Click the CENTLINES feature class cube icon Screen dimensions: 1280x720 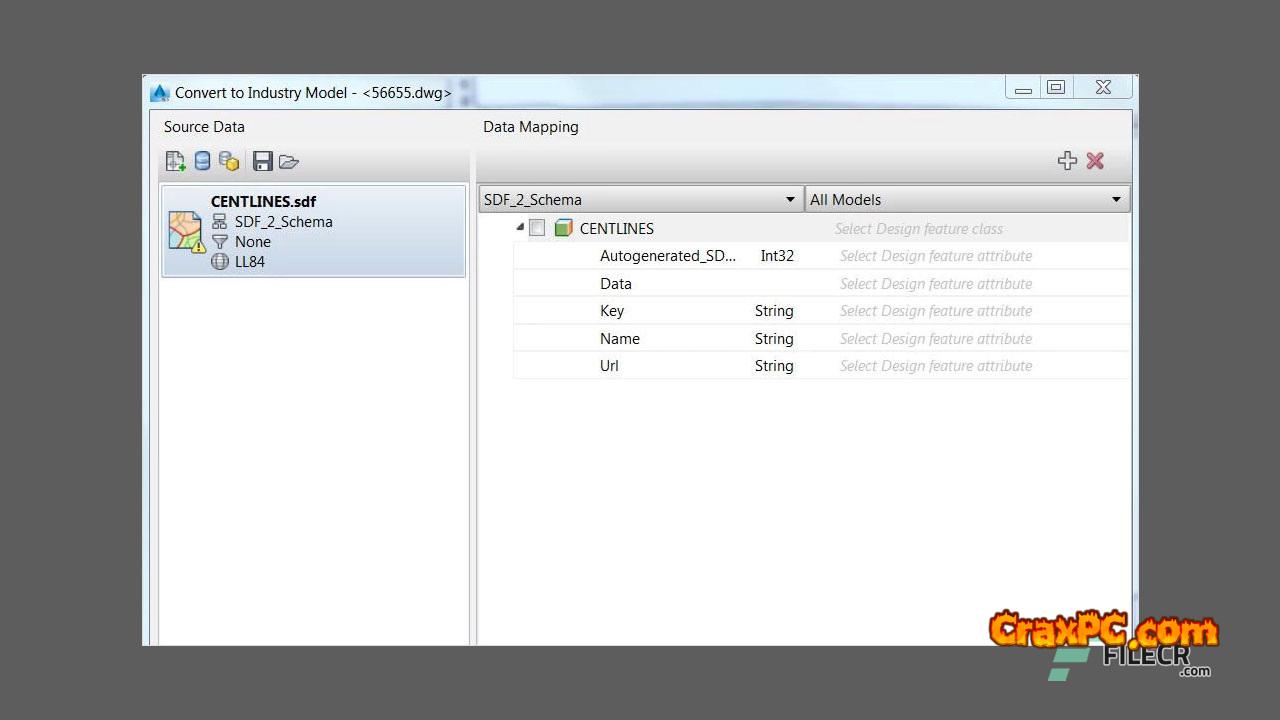pyautogui.click(x=564, y=228)
